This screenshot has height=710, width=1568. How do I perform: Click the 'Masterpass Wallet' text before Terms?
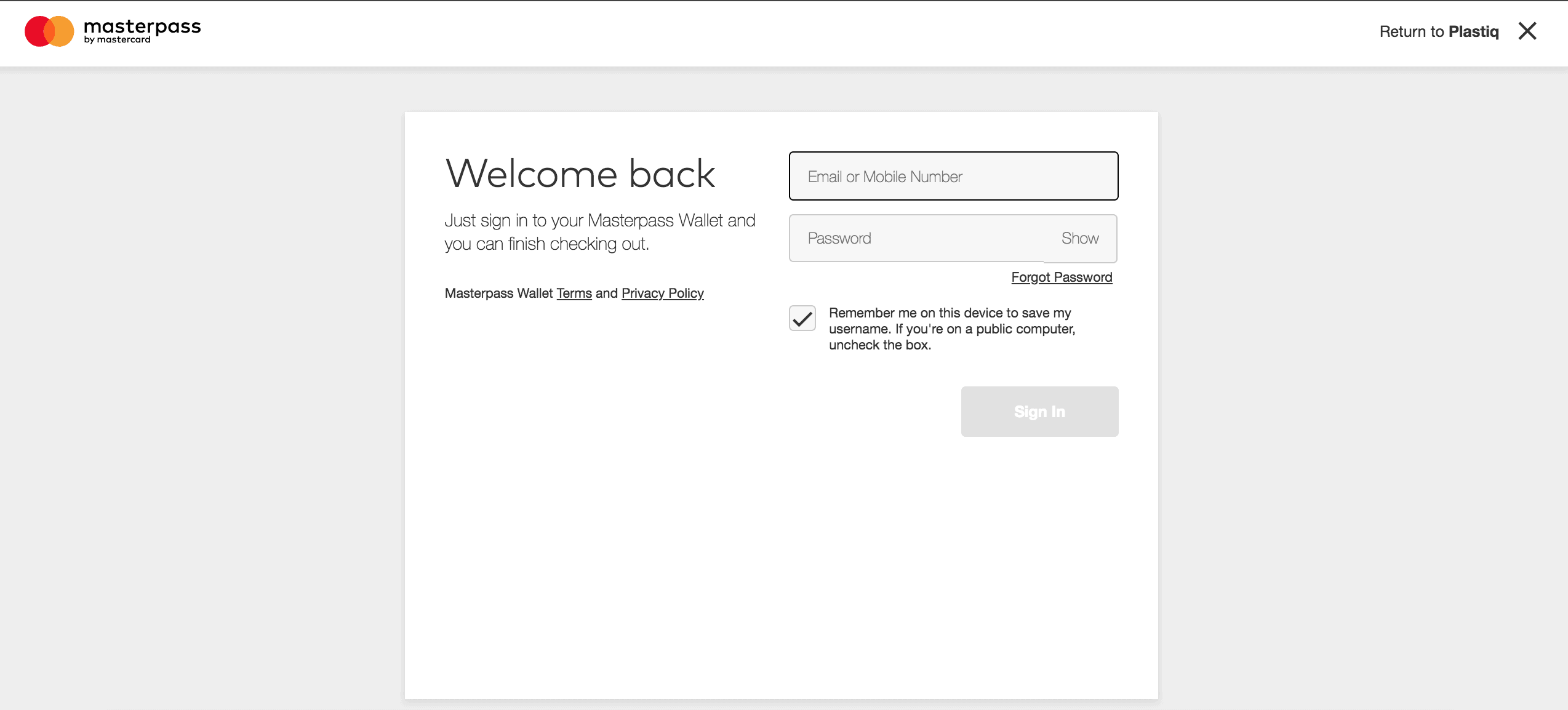[x=498, y=293]
